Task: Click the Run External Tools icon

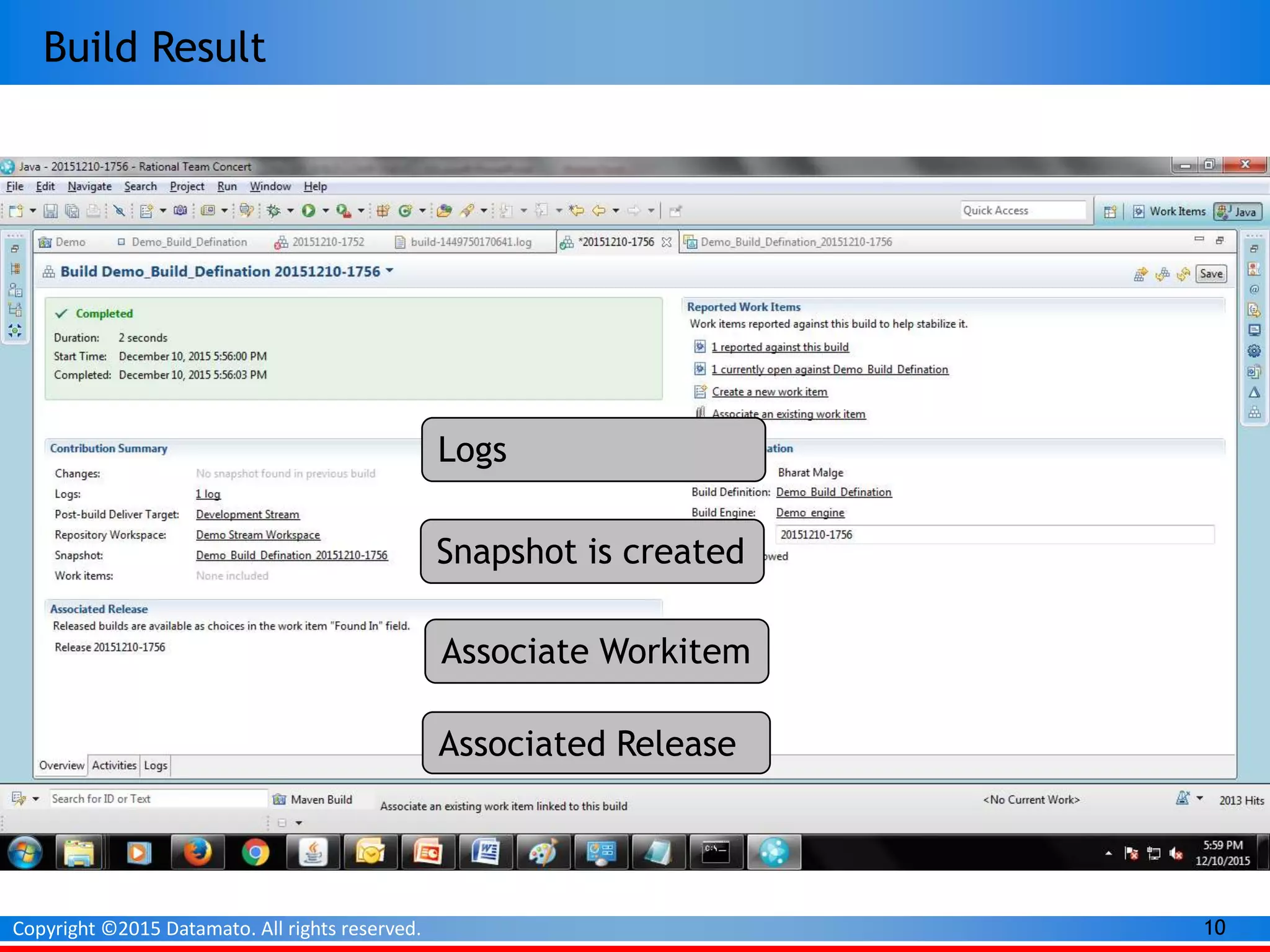Action: coord(343,211)
